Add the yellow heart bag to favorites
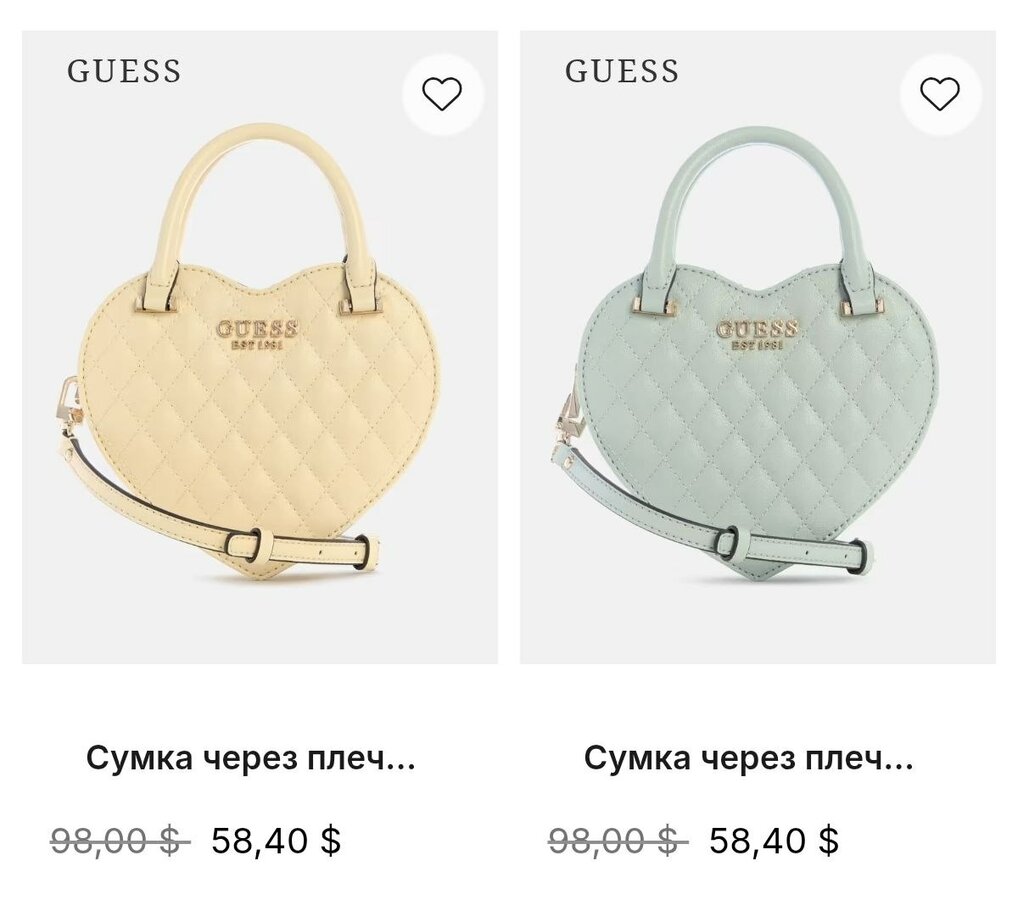Image resolution: width=1018 pixels, height=900 pixels. click(x=442, y=94)
